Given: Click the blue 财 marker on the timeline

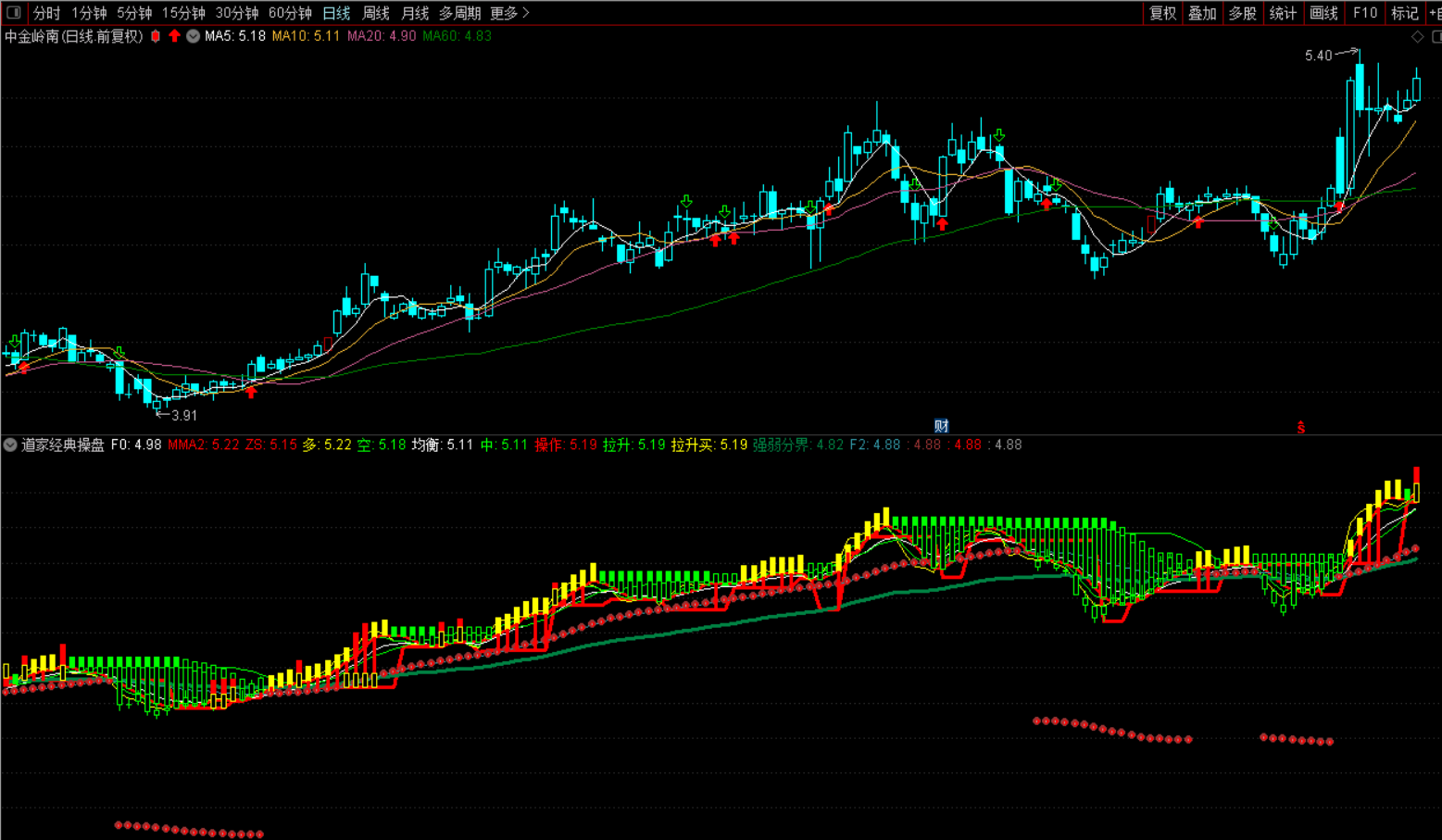Looking at the screenshot, I should point(941,426).
